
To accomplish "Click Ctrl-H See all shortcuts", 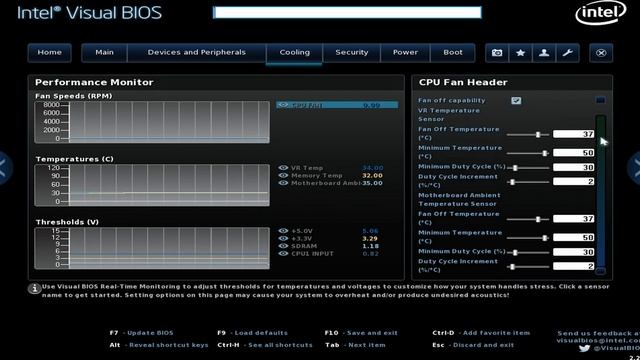I will 264,345.
